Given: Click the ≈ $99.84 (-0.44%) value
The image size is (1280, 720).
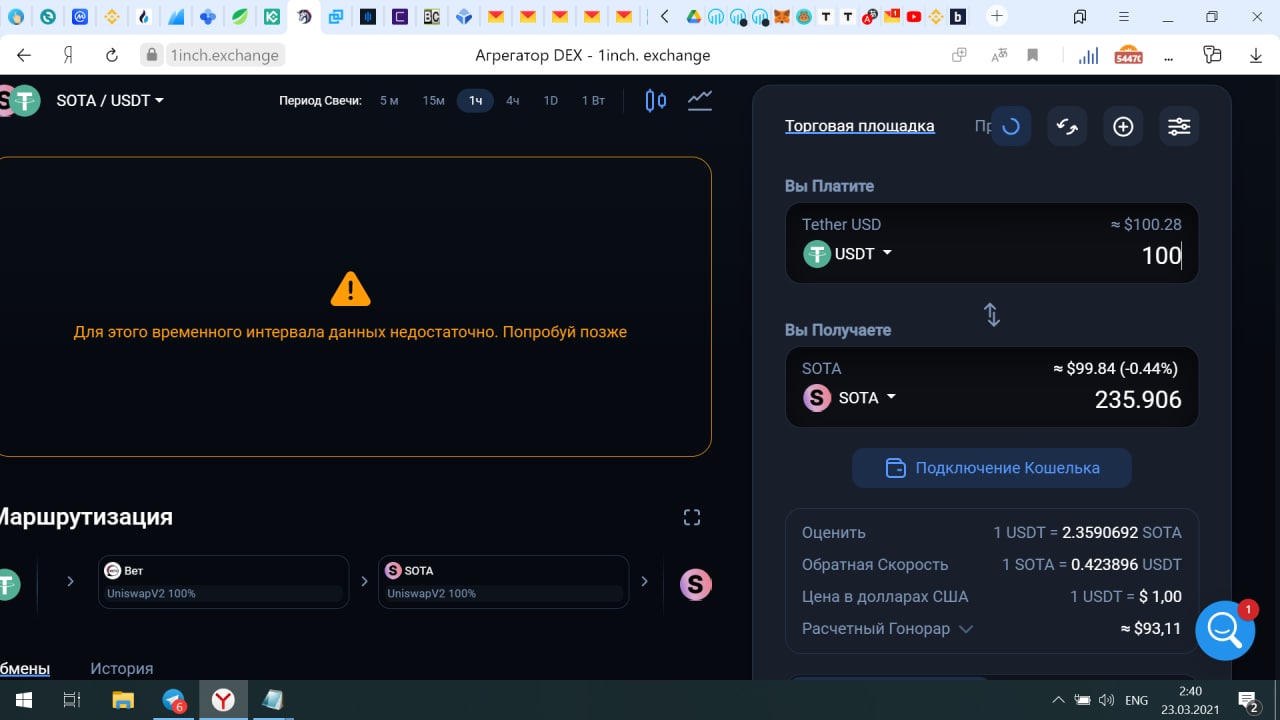Looking at the screenshot, I should tap(1116, 369).
